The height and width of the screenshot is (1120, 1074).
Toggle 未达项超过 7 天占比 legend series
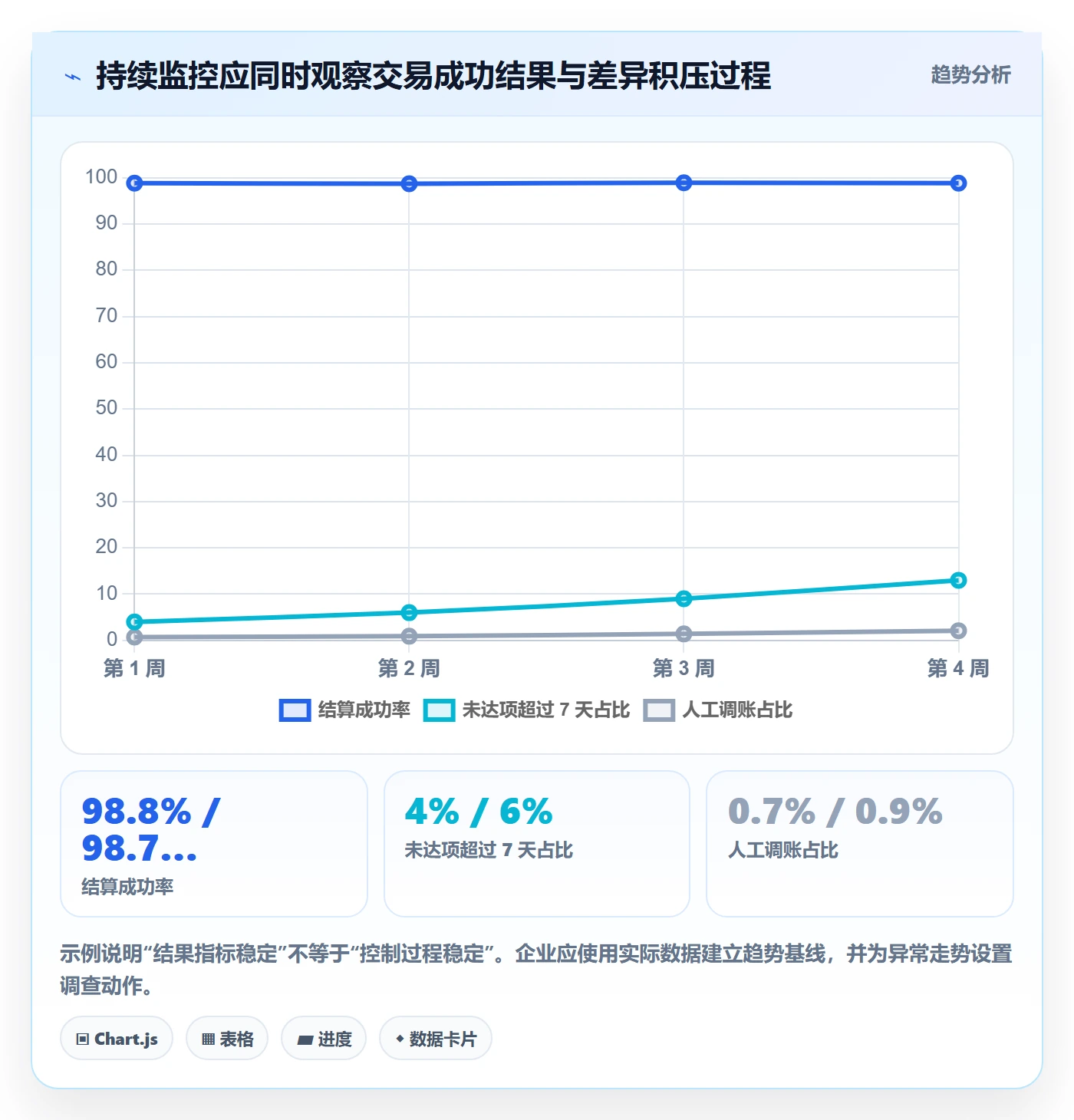pyautogui.click(x=526, y=710)
